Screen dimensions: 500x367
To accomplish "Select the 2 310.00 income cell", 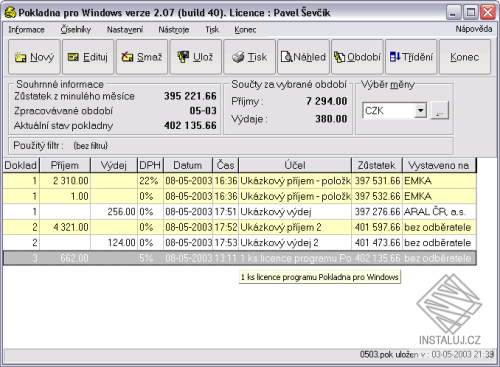I will (x=65, y=181).
